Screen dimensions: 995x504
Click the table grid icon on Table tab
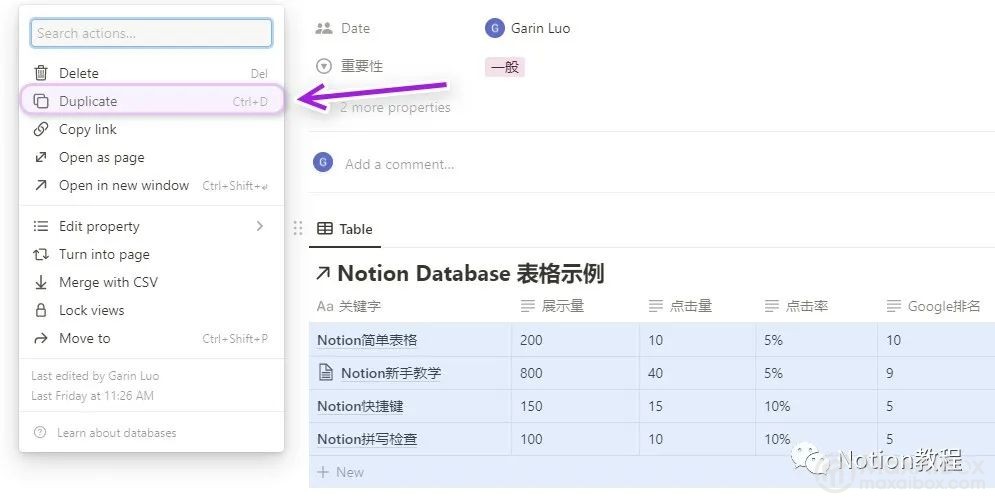pyautogui.click(x=325, y=229)
